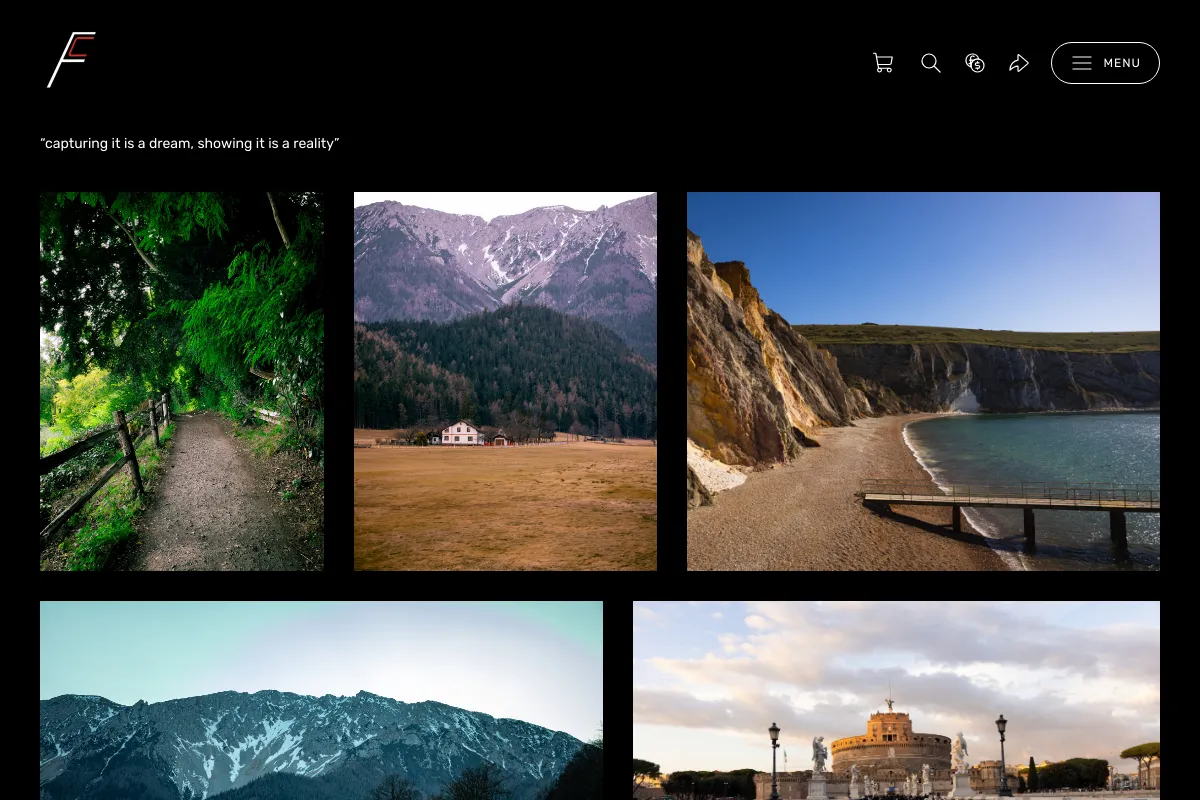Screen dimensions: 1200x800
Task: Click the hamburger lines icon in Menu
Action: pos(1082,63)
